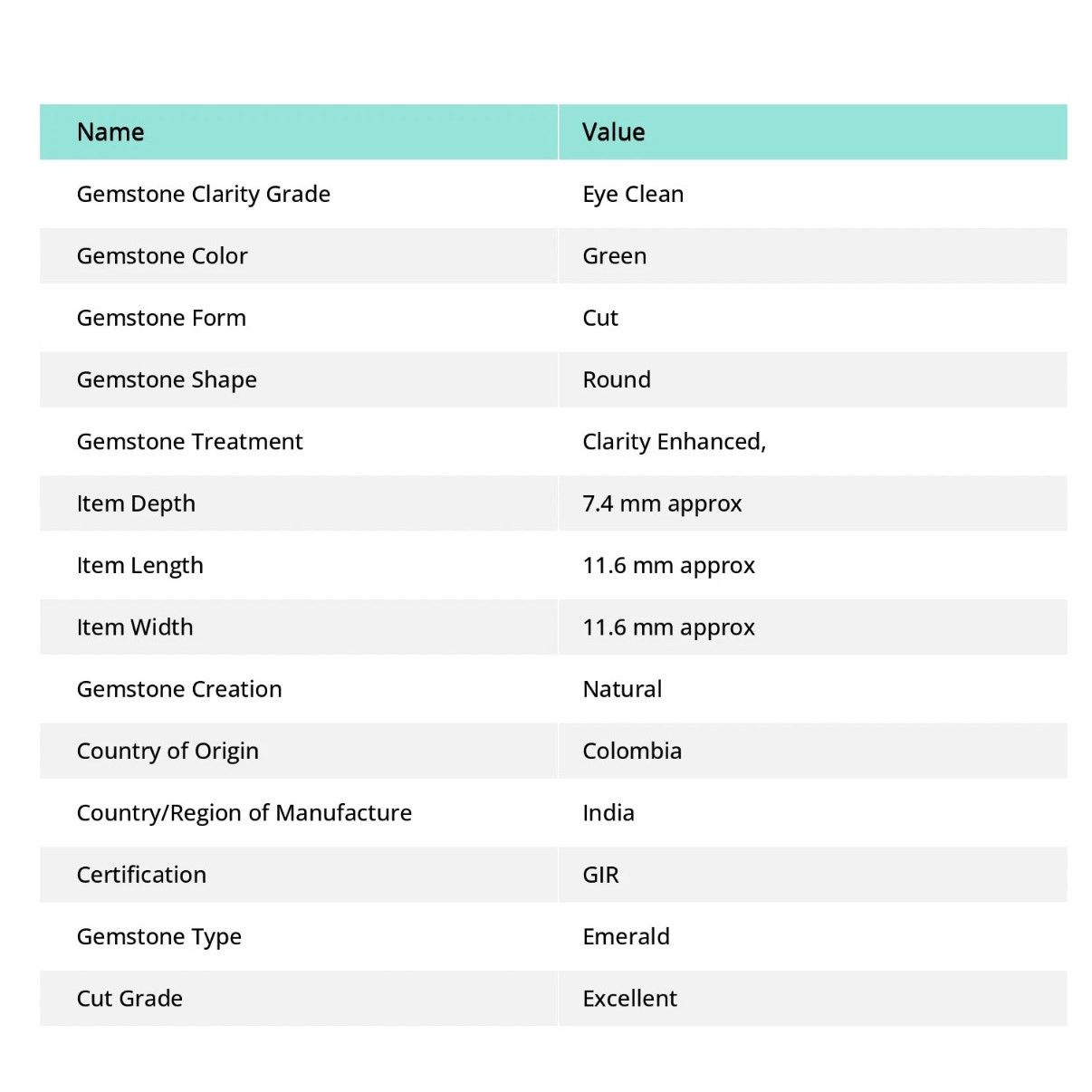1092x1092 pixels.
Task: Click the Value column header
Action: pyautogui.click(x=613, y=132)
